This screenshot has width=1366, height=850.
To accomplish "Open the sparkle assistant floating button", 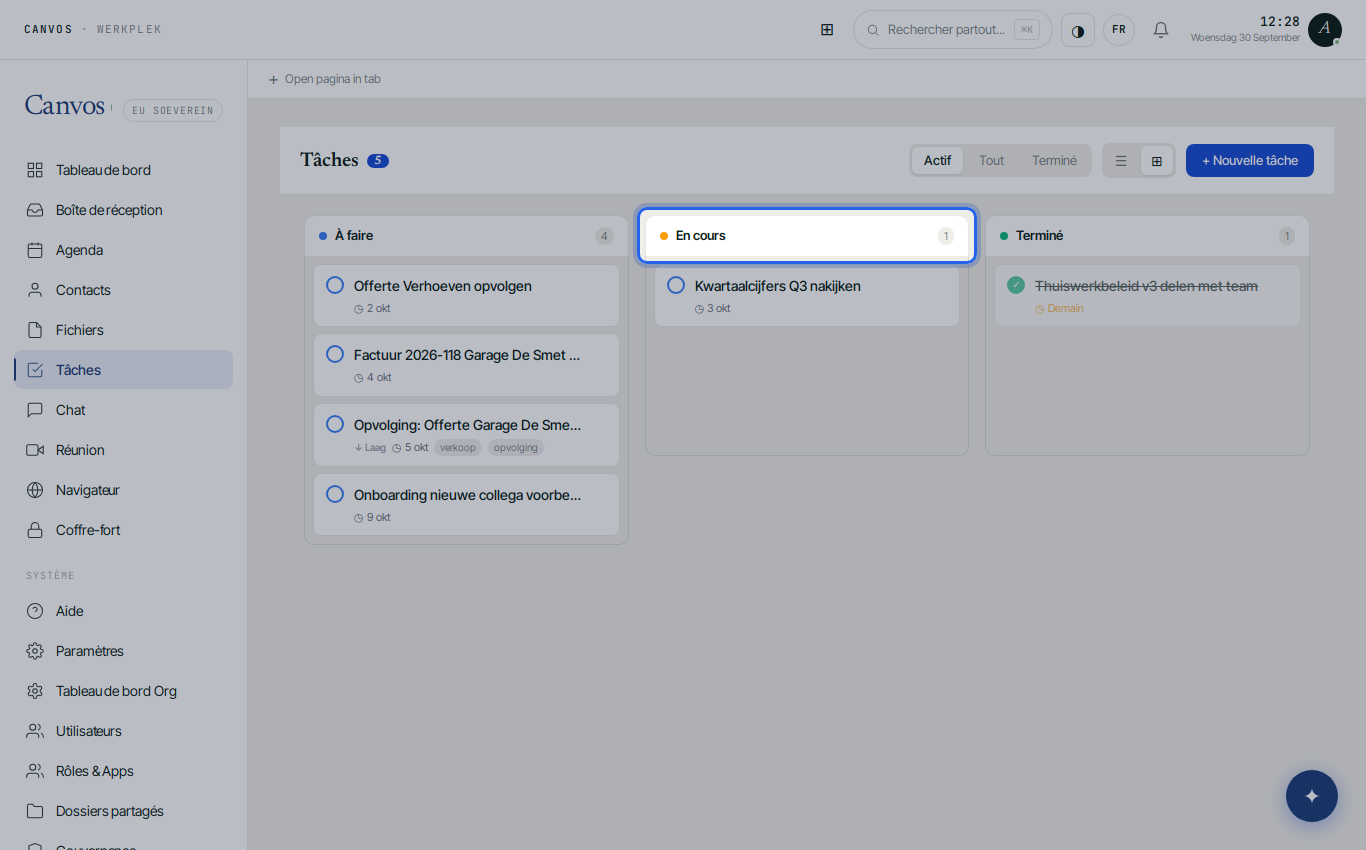I will coord(1312,796).
